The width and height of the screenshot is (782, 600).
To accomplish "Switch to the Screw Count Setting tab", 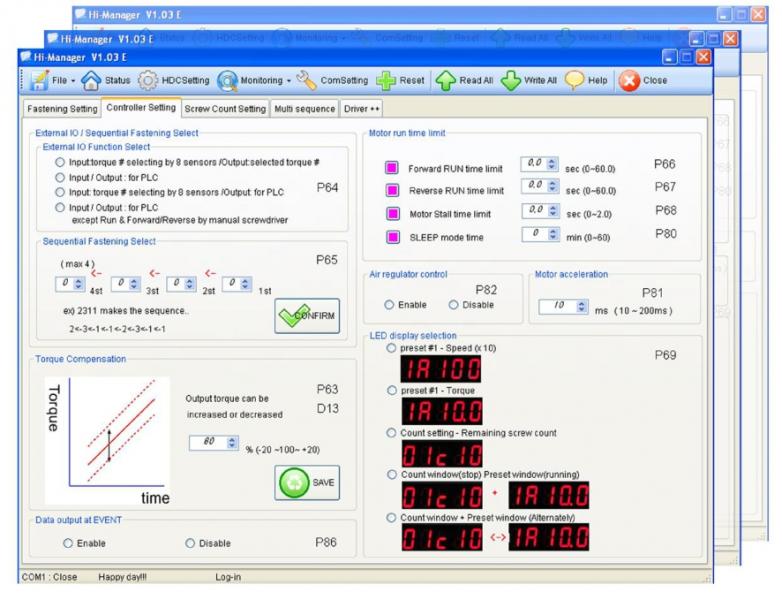I will point(225,108).
